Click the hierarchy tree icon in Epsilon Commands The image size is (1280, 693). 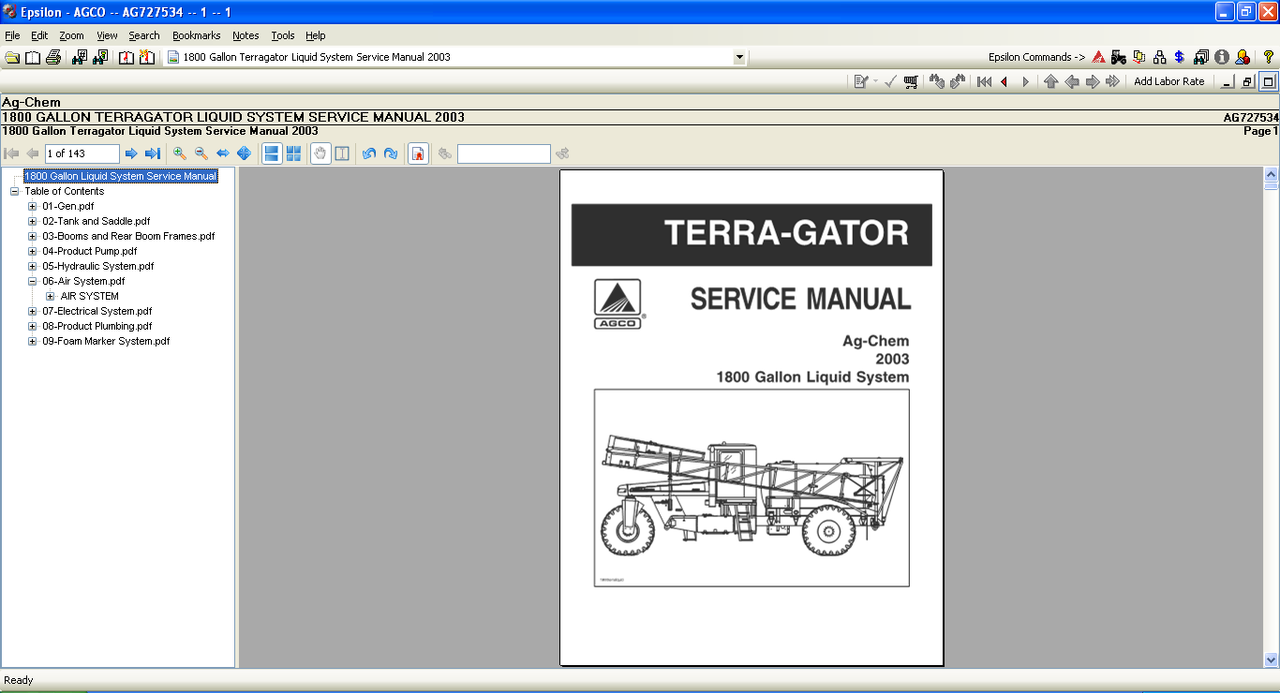[1160, 57]
